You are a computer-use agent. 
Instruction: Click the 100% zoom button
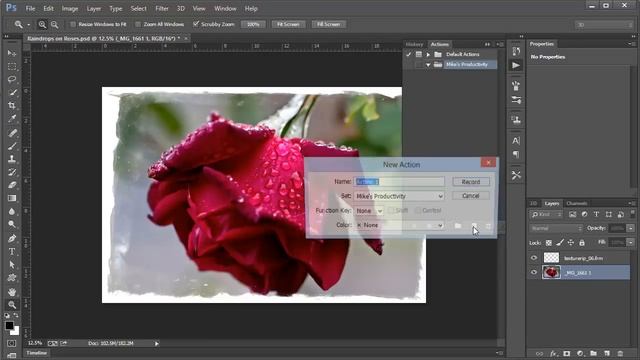coord(253,24)
